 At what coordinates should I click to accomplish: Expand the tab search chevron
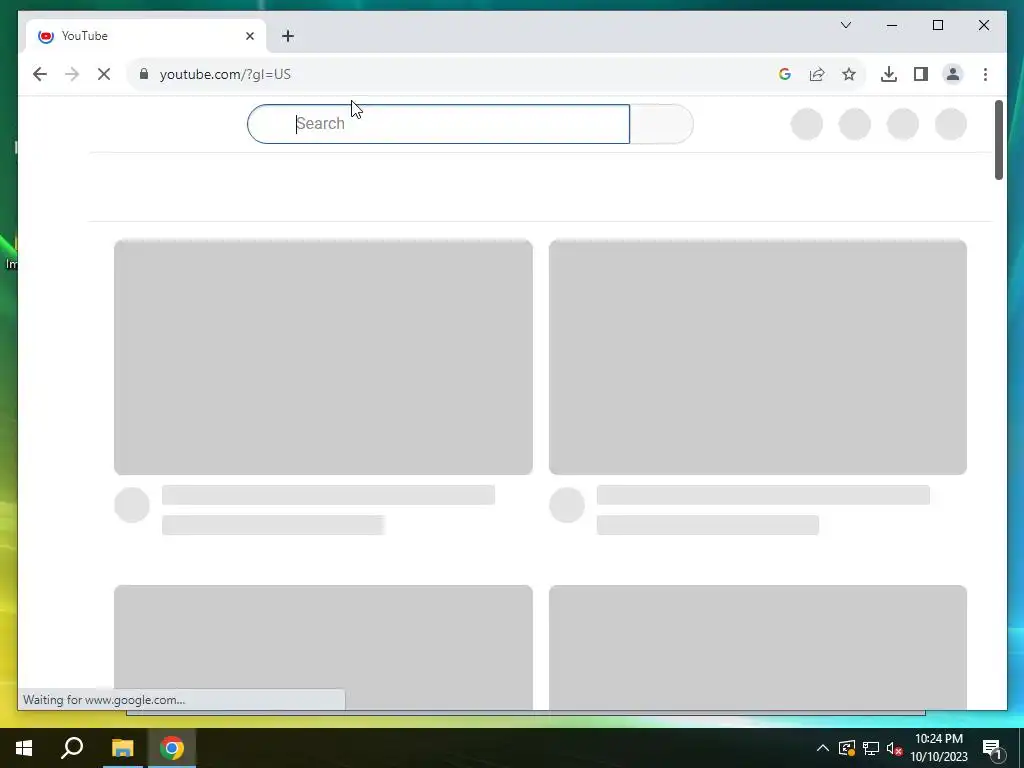pos(846,25)
